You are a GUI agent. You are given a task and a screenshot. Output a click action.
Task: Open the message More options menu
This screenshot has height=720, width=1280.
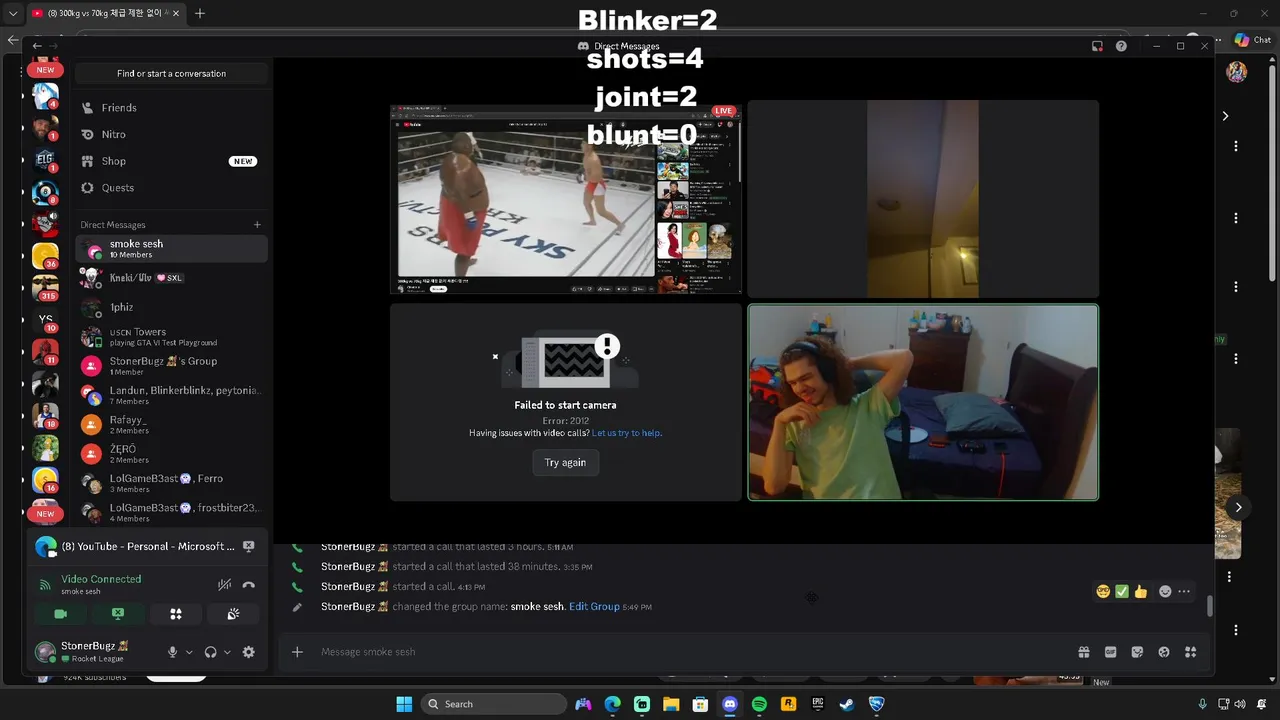(1184, 592)
